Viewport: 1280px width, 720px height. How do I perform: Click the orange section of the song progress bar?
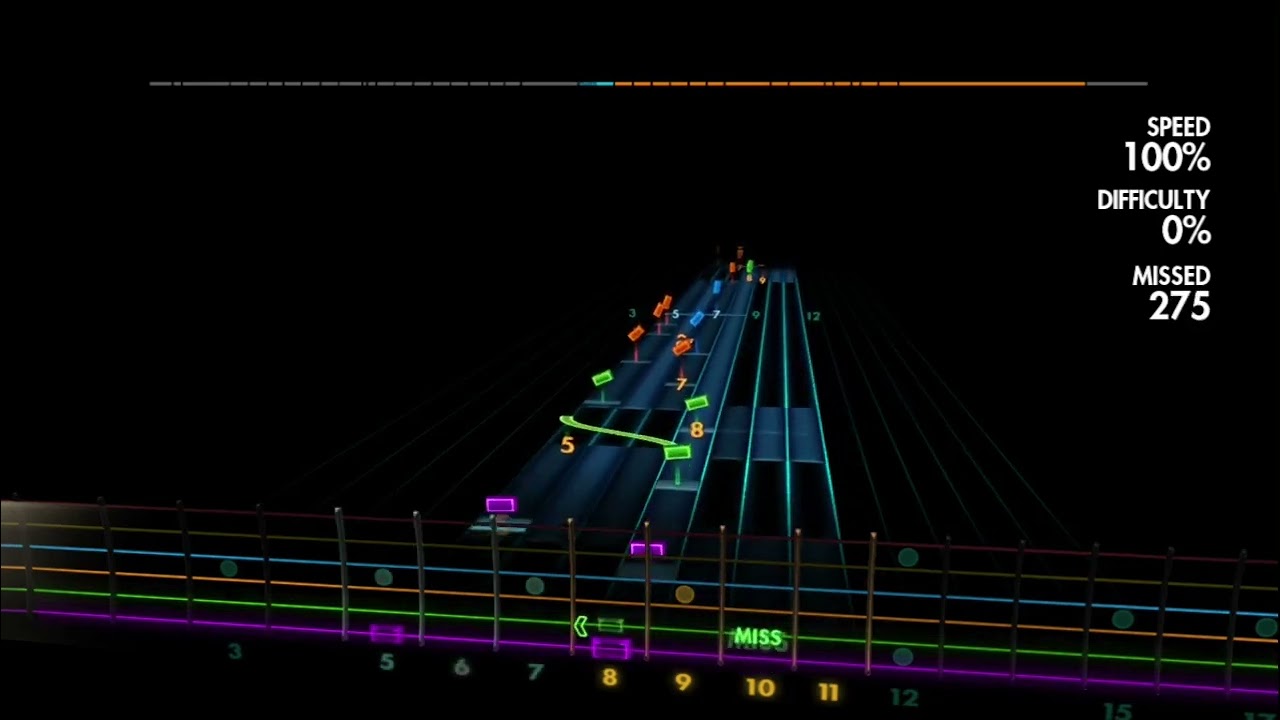point(850,84)
